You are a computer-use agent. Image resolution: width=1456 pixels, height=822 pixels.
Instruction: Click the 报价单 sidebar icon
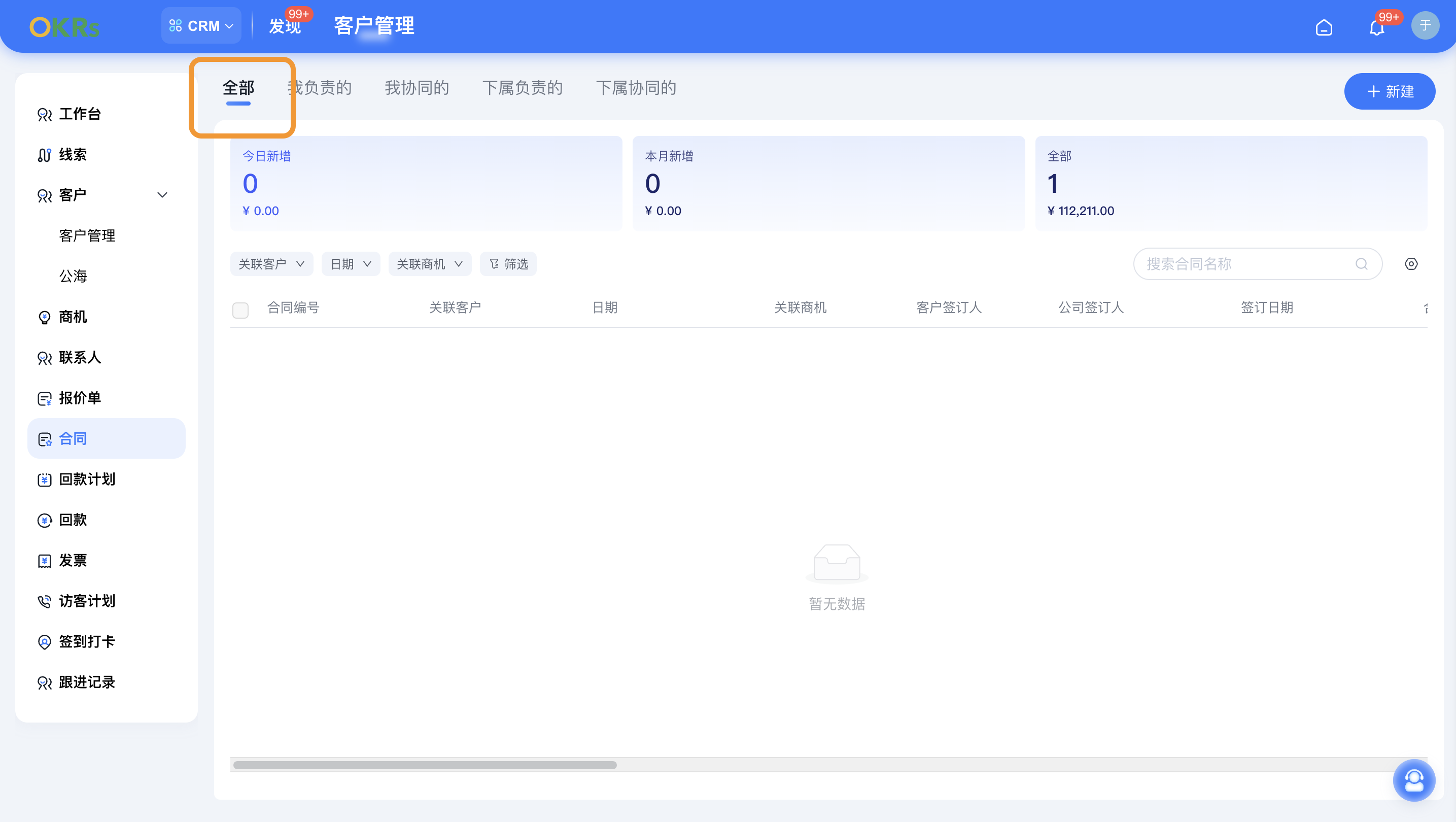44,398
